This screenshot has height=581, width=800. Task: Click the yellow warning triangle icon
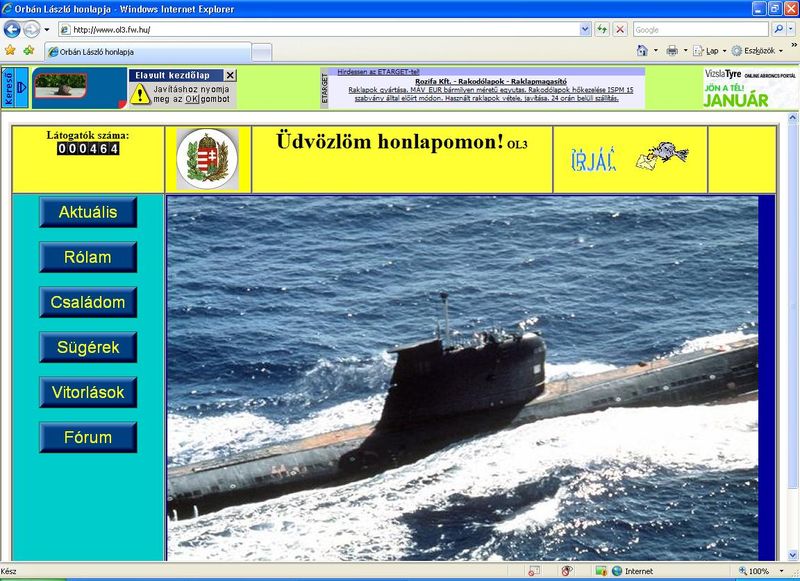coord(140,94)
